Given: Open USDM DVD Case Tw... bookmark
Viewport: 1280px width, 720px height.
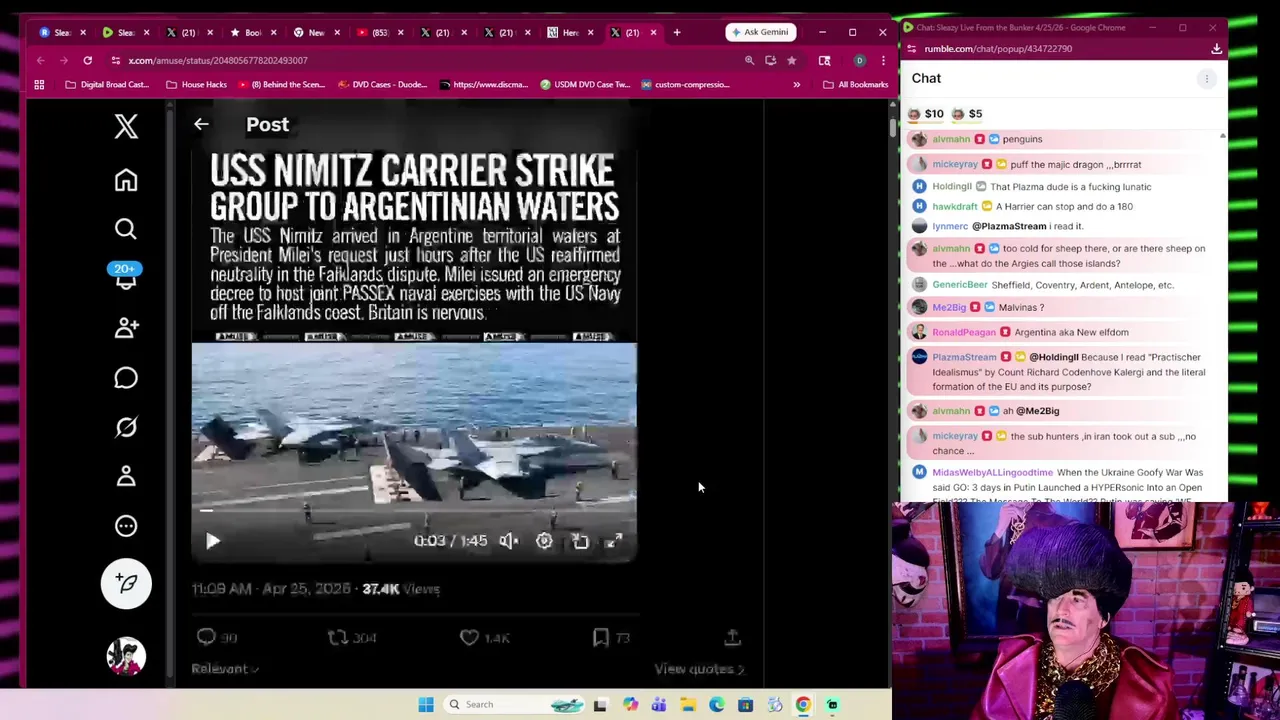Looking at the screenshot, I should coord(584,85).
